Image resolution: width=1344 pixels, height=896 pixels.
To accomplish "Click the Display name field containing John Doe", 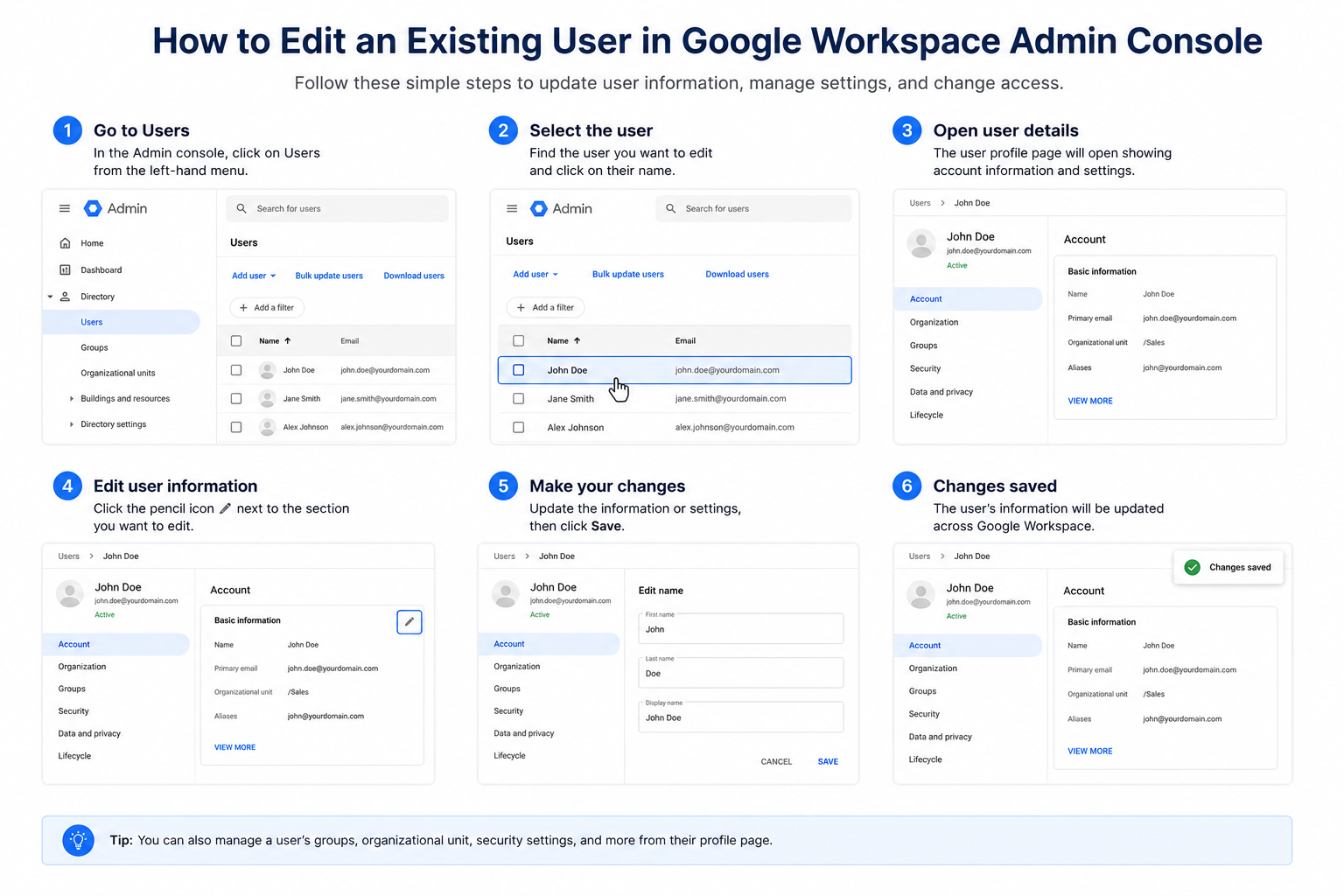I will pyautogui.click(x=741, y=717).
